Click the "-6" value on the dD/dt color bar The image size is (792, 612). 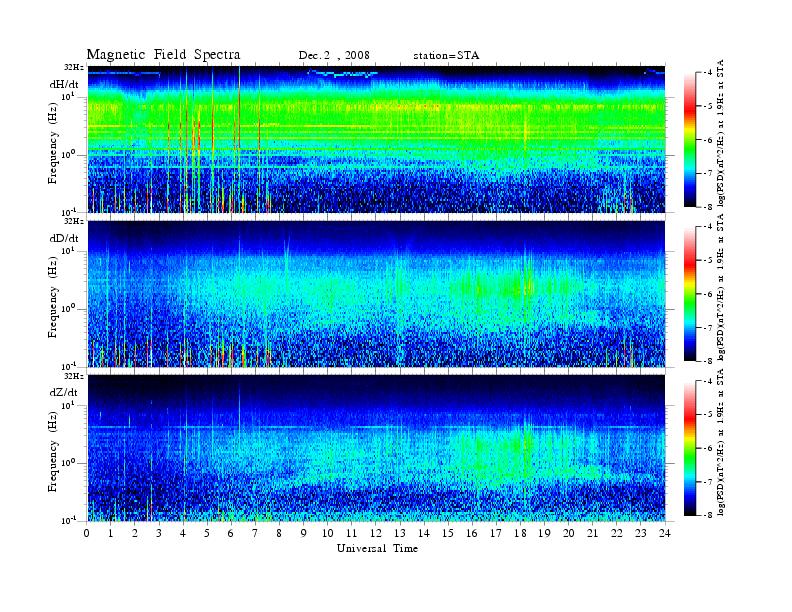[x=709, y=294]
